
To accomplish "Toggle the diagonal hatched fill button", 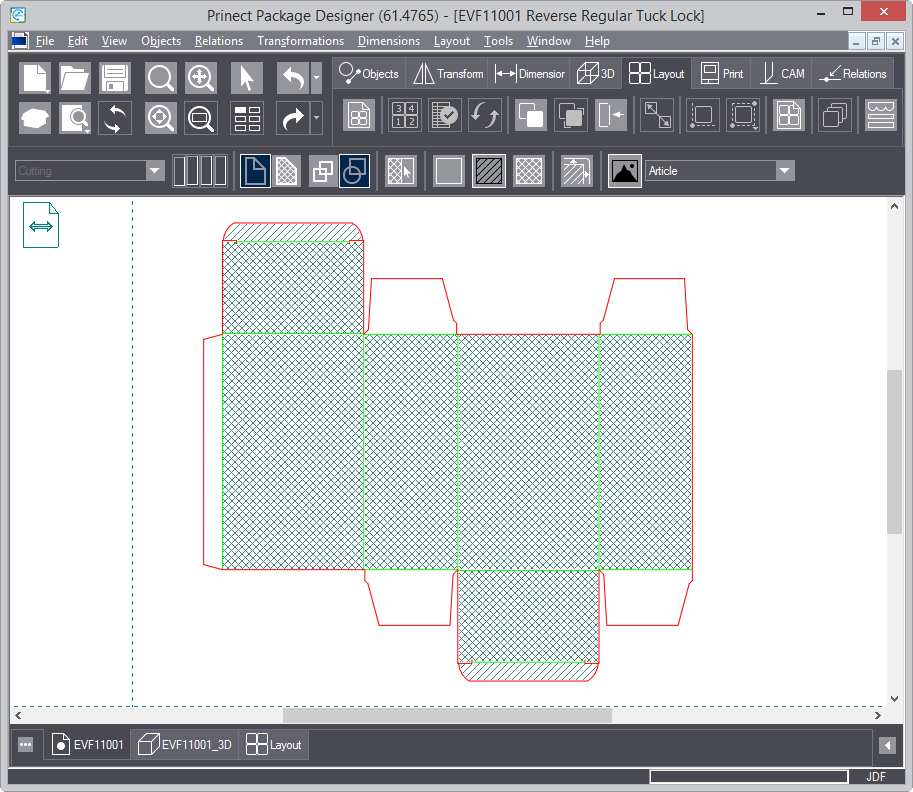I will pyautogui.click(x=489, y=171).
